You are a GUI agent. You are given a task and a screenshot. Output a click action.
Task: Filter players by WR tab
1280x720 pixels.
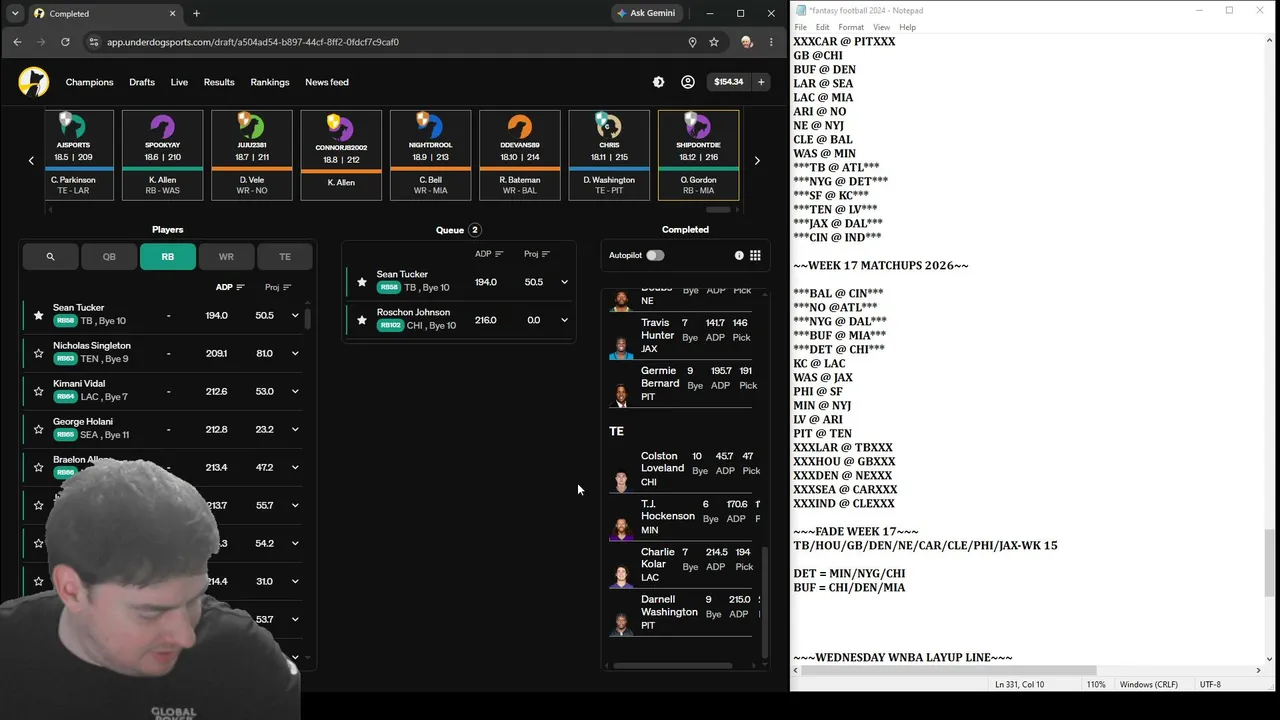click(226, 257)
